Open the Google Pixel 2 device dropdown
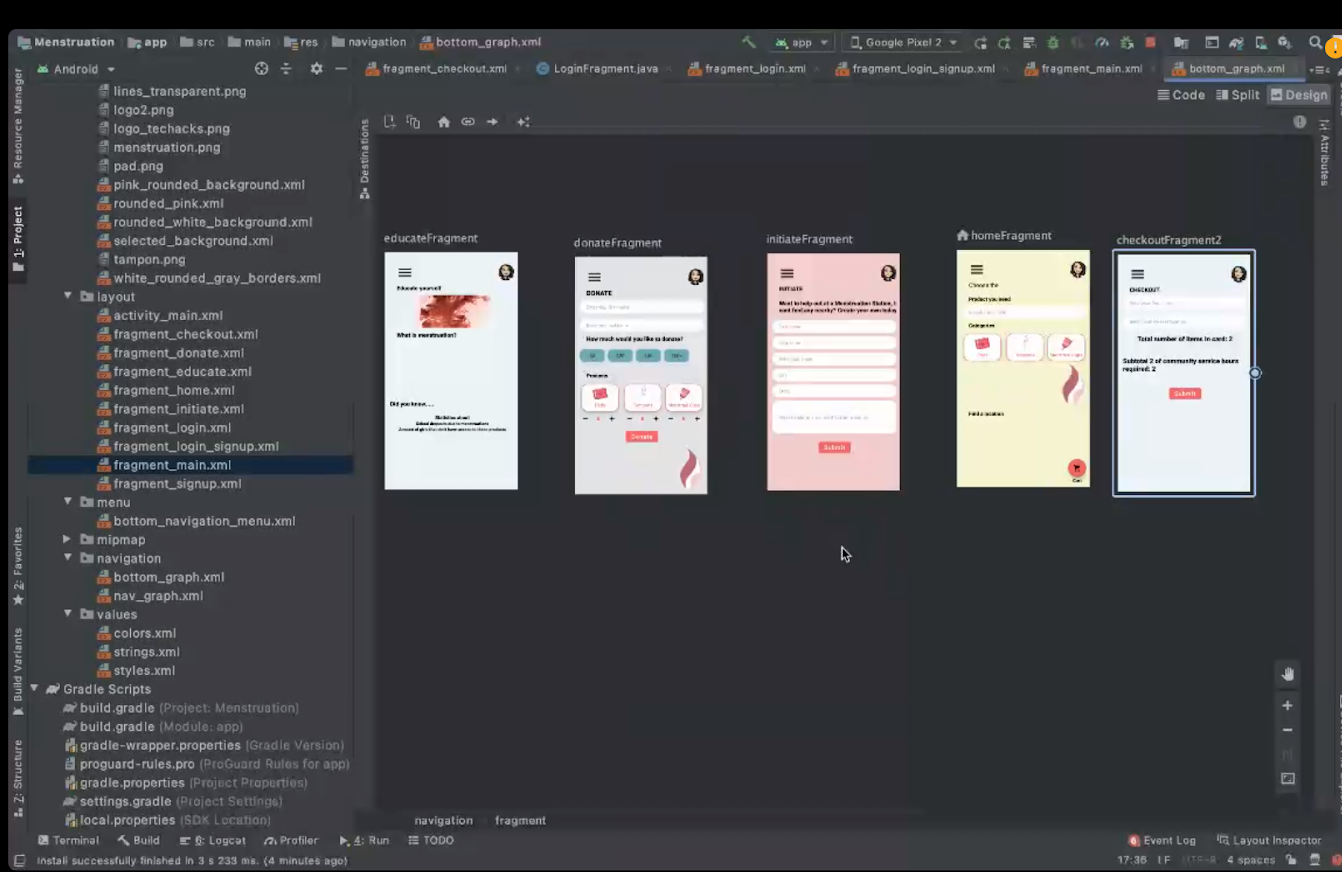1342x872 pixels. [904, 43]
